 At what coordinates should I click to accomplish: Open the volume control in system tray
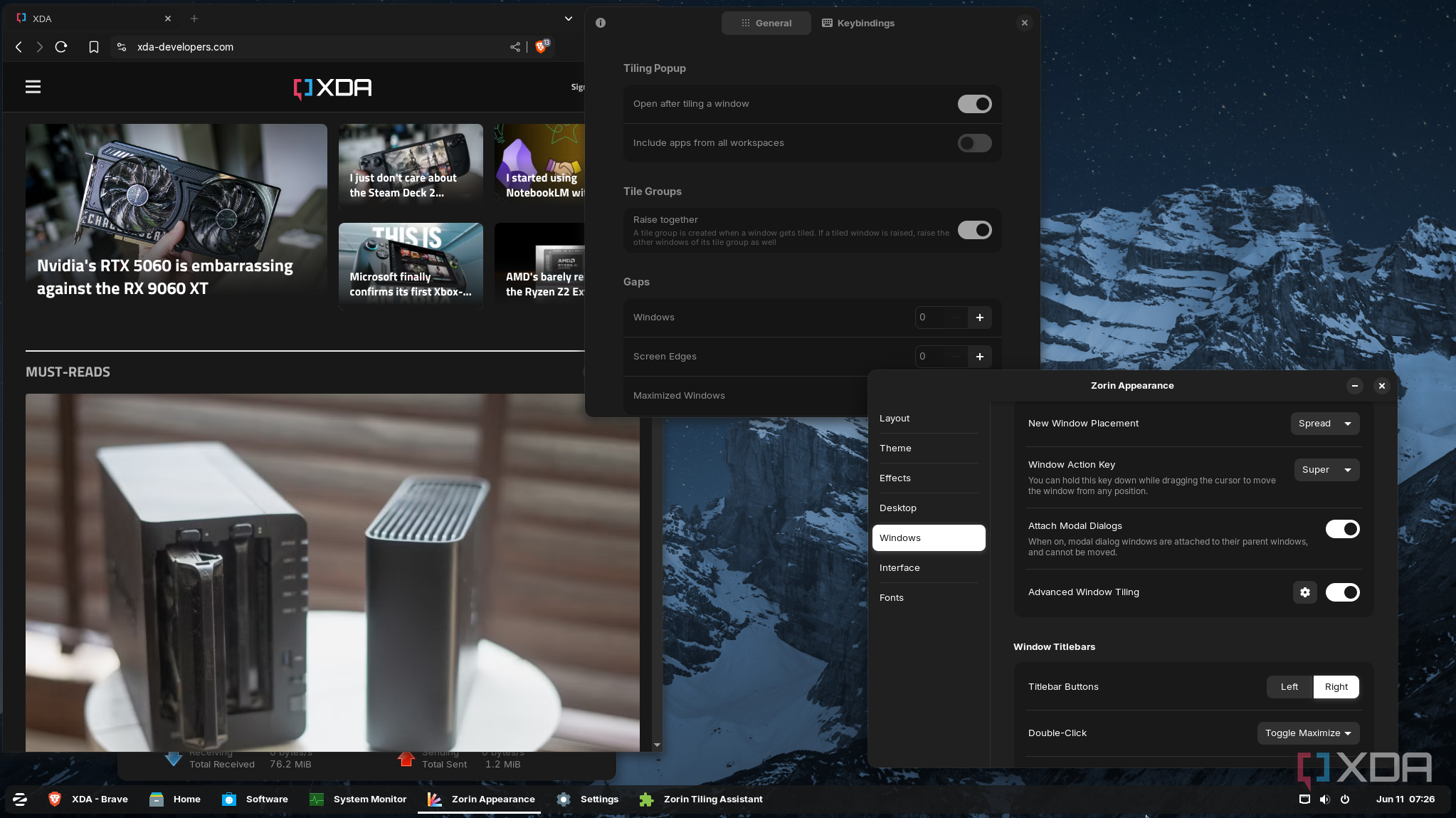[1324, 799]
